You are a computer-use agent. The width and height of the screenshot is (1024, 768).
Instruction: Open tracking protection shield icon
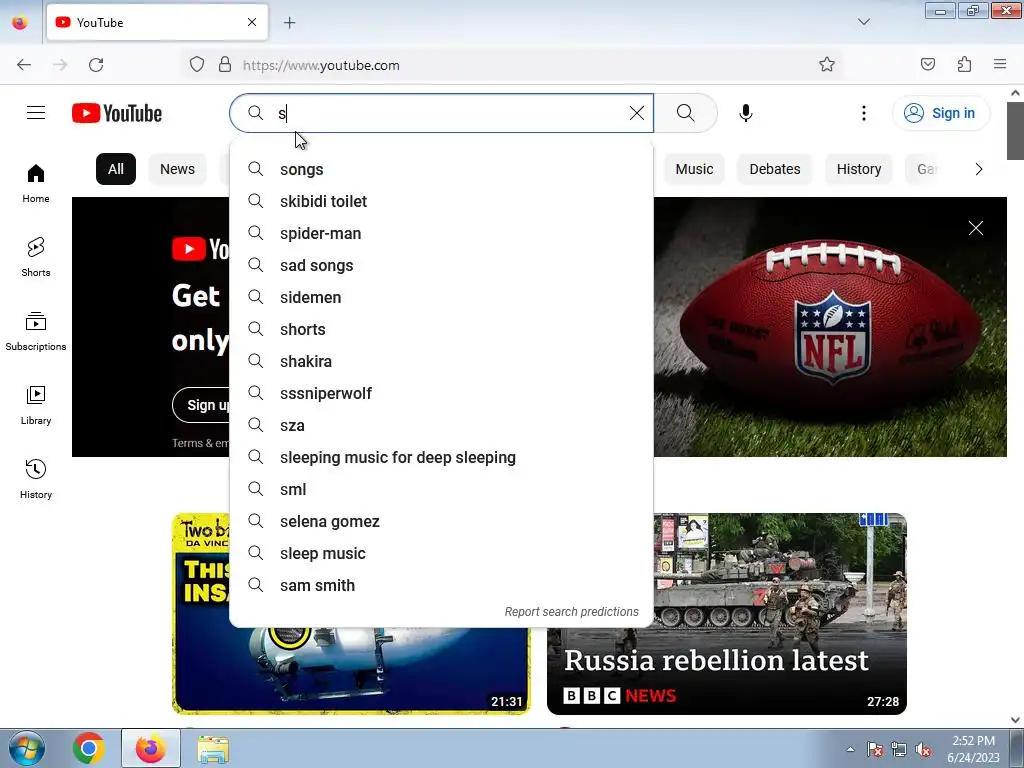pos(197,65)
